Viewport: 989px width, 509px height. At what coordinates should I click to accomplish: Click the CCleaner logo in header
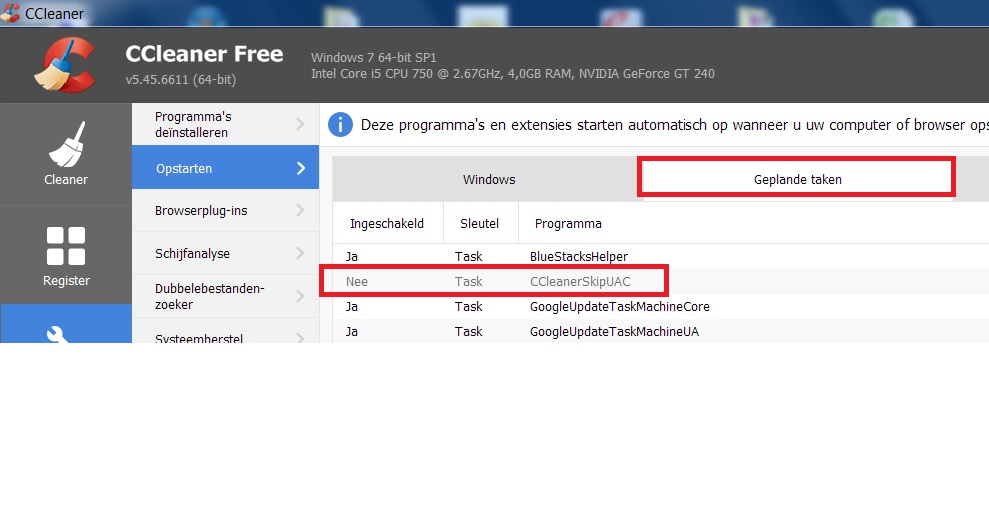(64, 64)
